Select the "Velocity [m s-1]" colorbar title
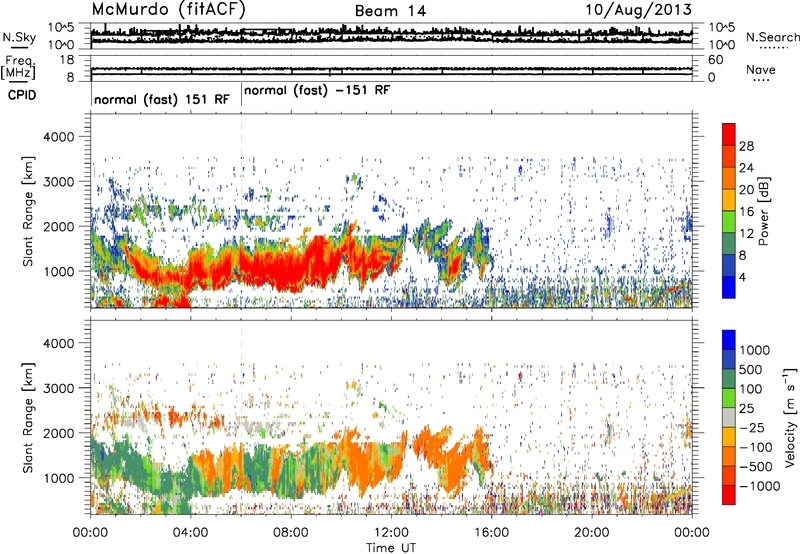The height and width of the screenshot is (554, 800). 790,417
